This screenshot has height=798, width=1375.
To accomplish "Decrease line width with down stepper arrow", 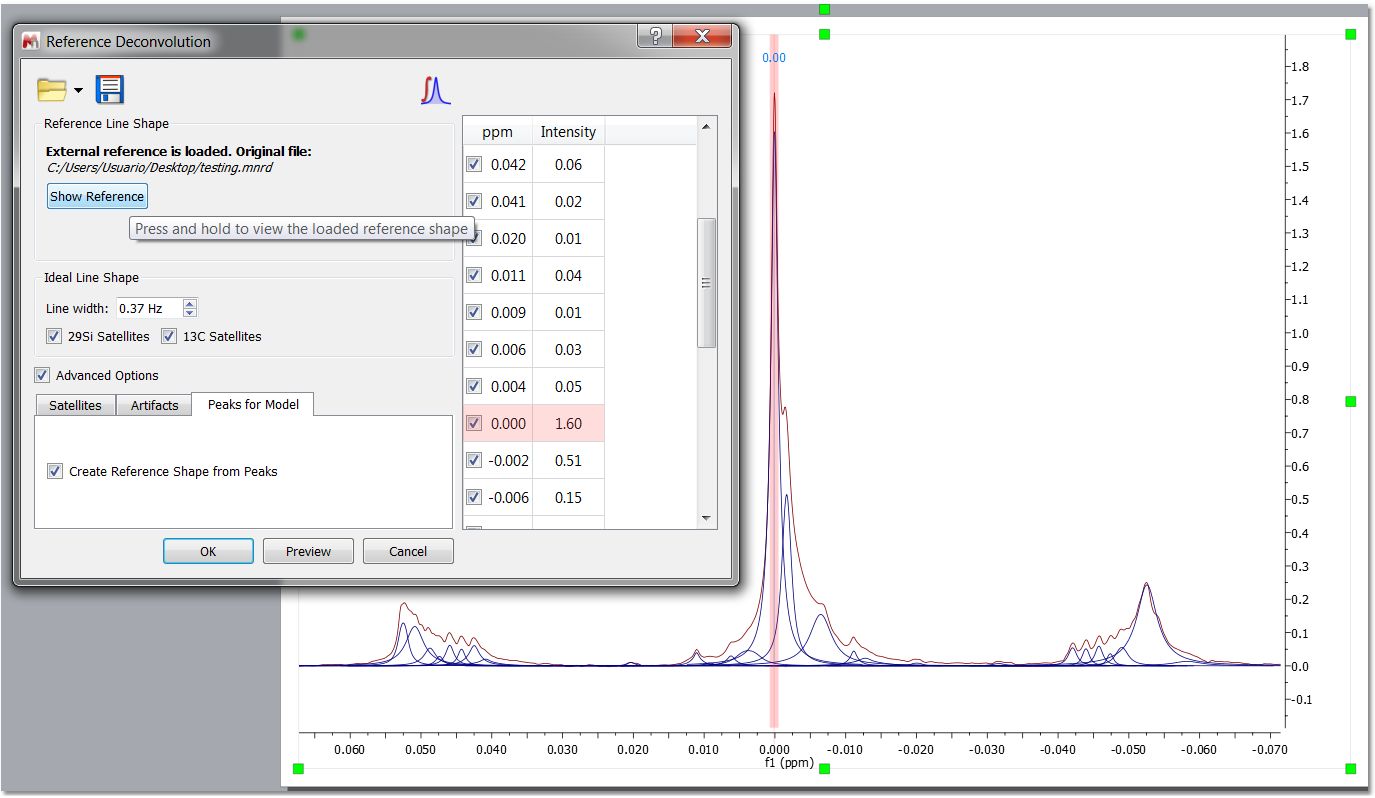I will [190, 314].
